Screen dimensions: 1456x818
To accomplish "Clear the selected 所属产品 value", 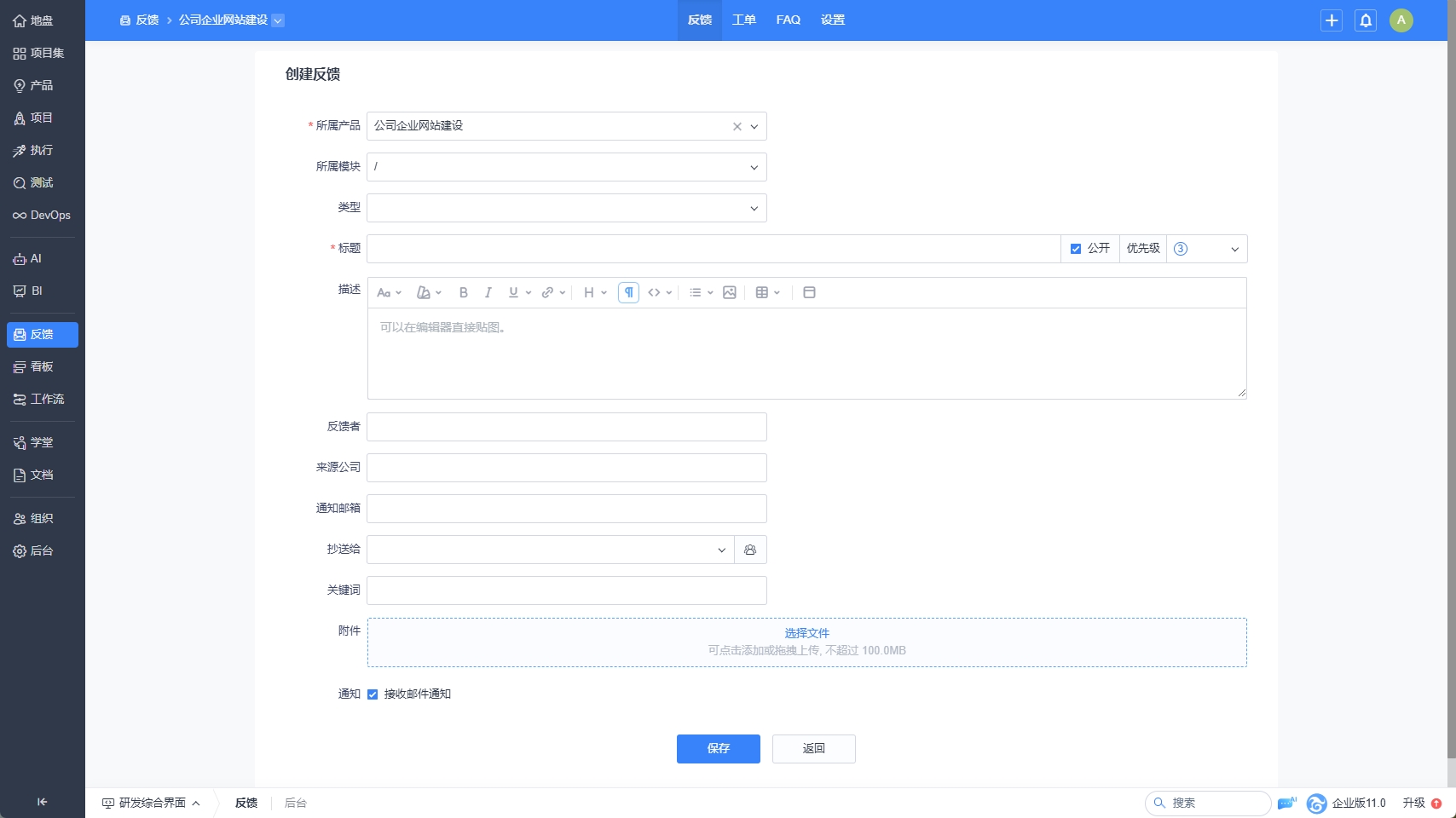I will pyautogui.click(x=737, y=126).
